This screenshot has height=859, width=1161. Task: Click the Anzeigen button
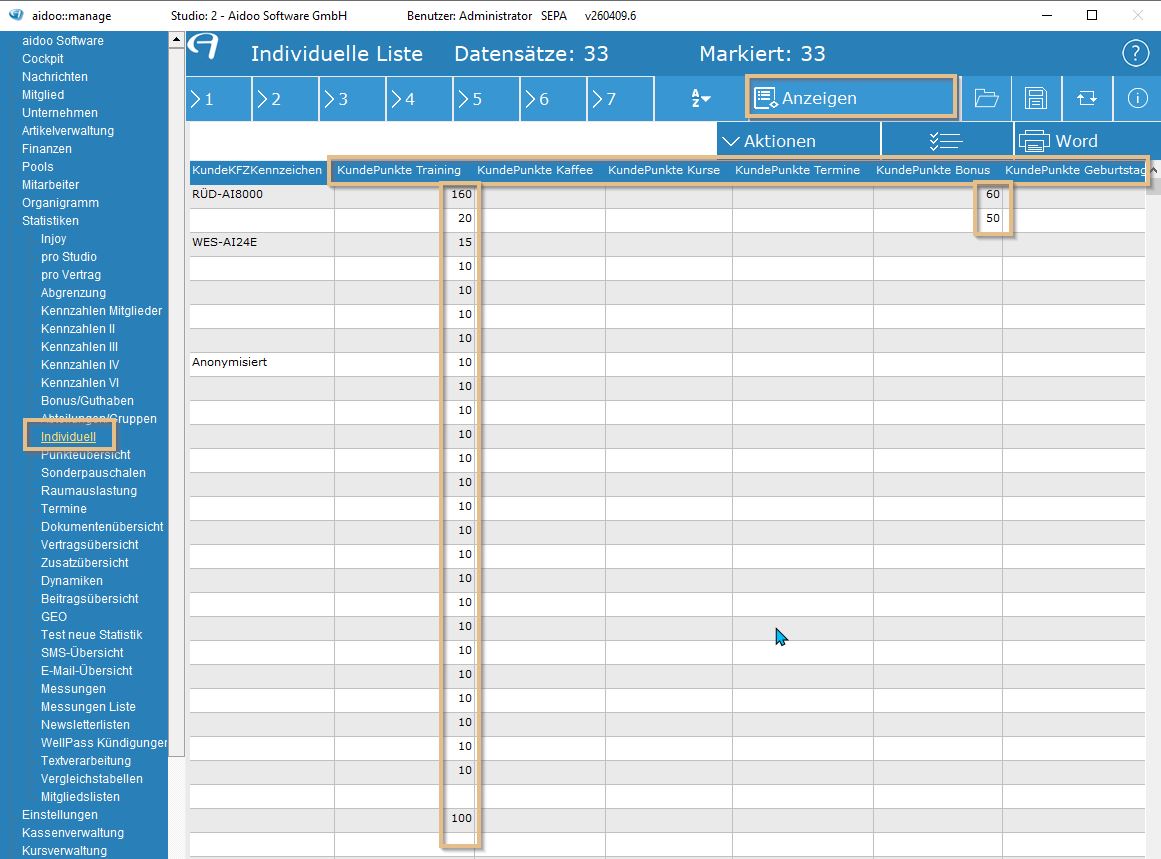click(x=851, y=98)
